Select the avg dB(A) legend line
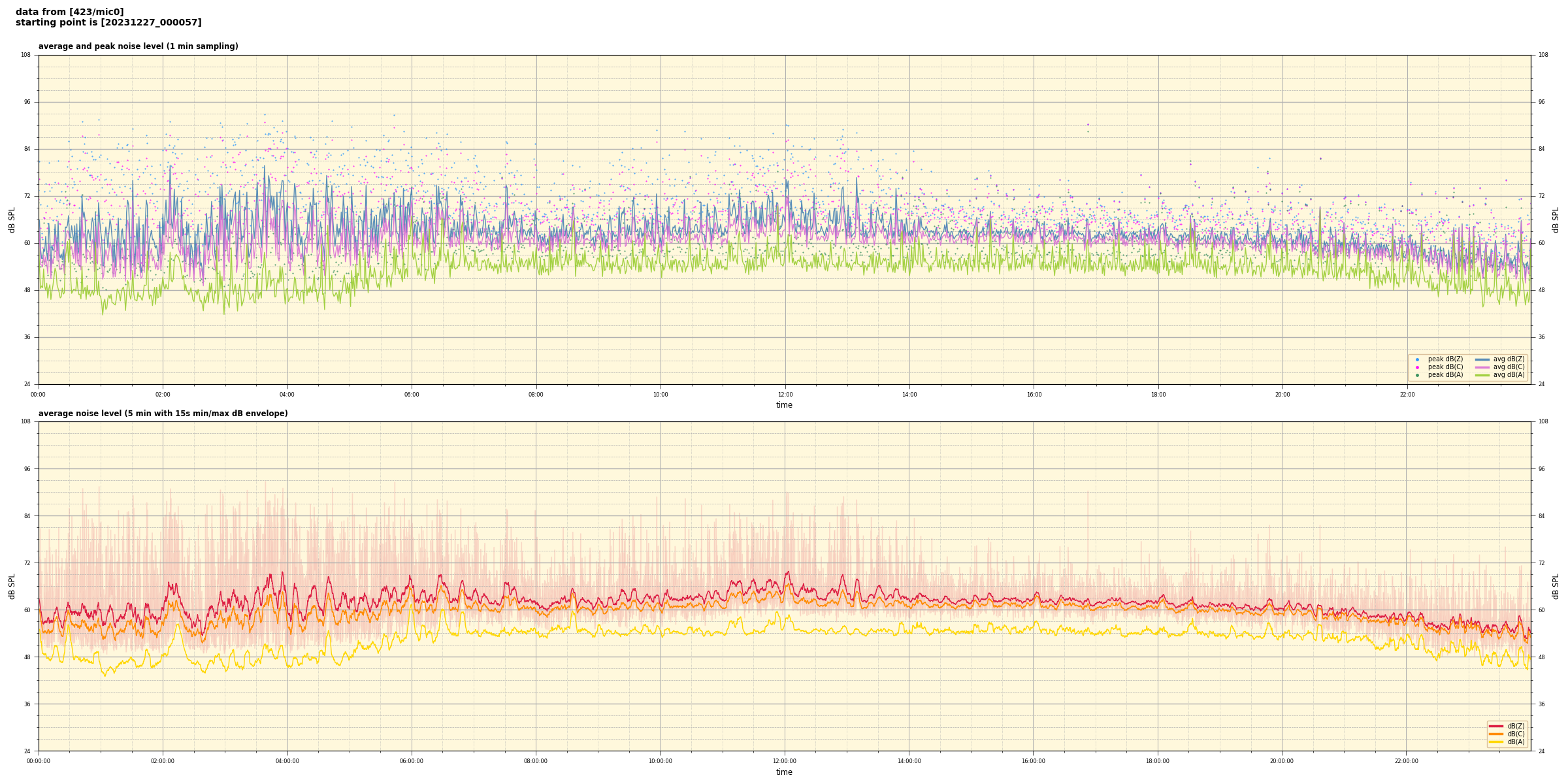Image resolution: width=1568 pixels, height=784 pixels. [x=1482, y=375]
